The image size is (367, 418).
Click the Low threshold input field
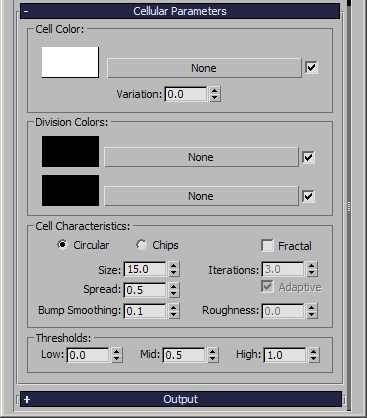point(88,355)
